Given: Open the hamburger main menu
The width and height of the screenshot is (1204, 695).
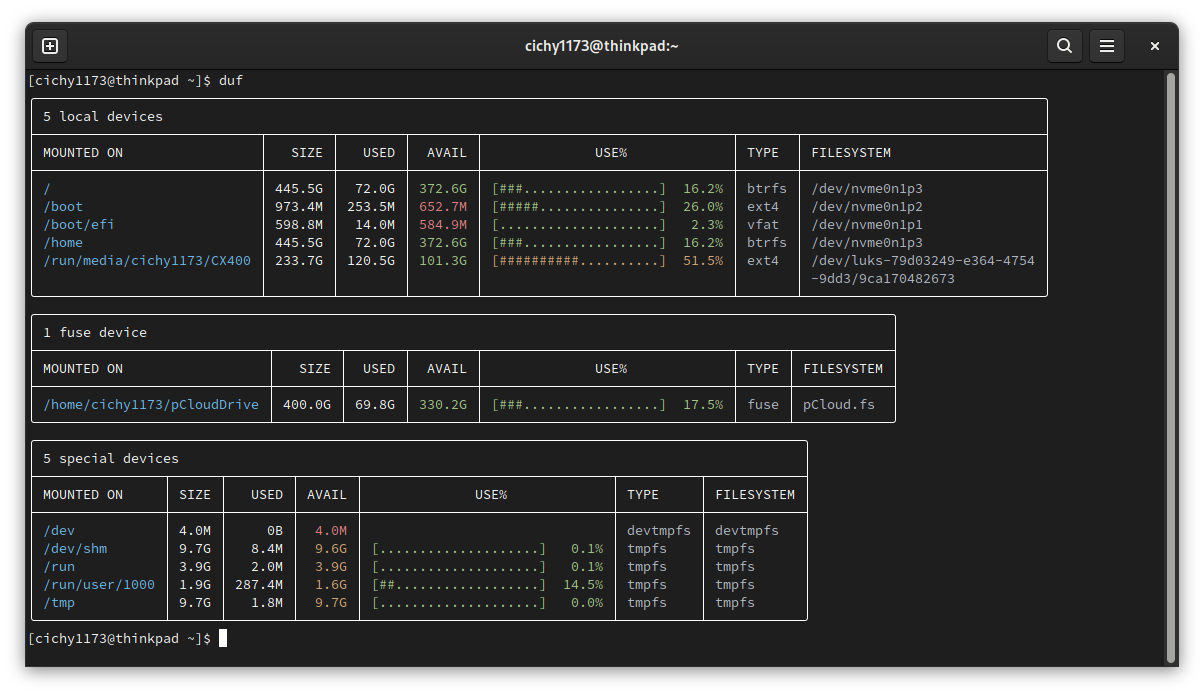Looking at the screenshot, I should 1107,46.
